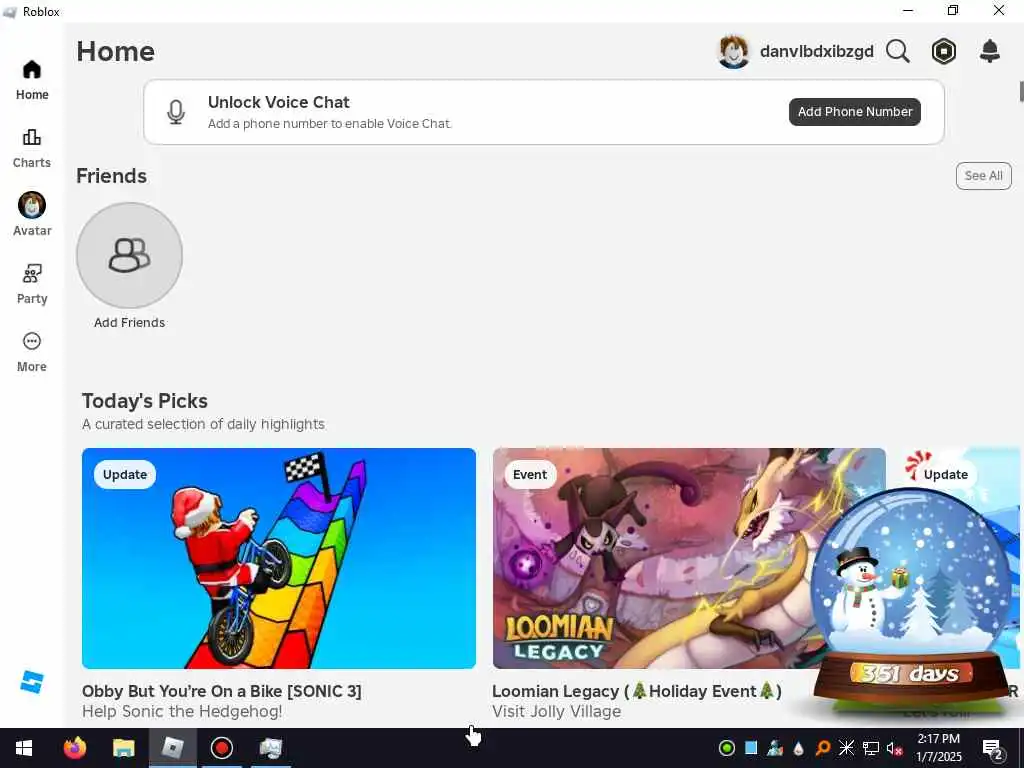Click the 'Today's Picks' heading
The height and width of the screenshot is (768, 1024).
[145, 401]
